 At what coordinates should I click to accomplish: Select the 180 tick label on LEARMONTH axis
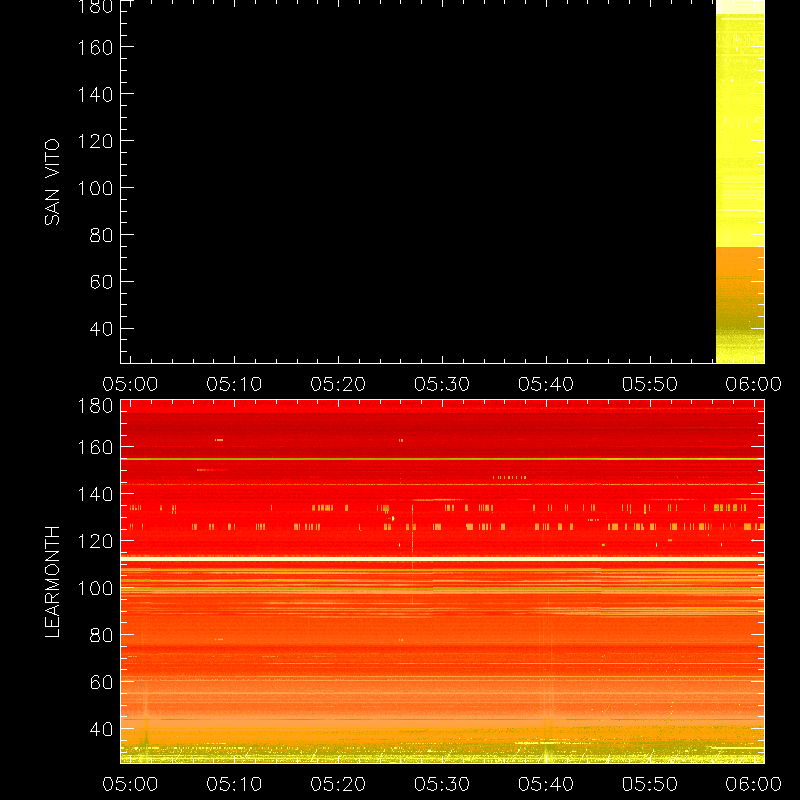(95, 406)
